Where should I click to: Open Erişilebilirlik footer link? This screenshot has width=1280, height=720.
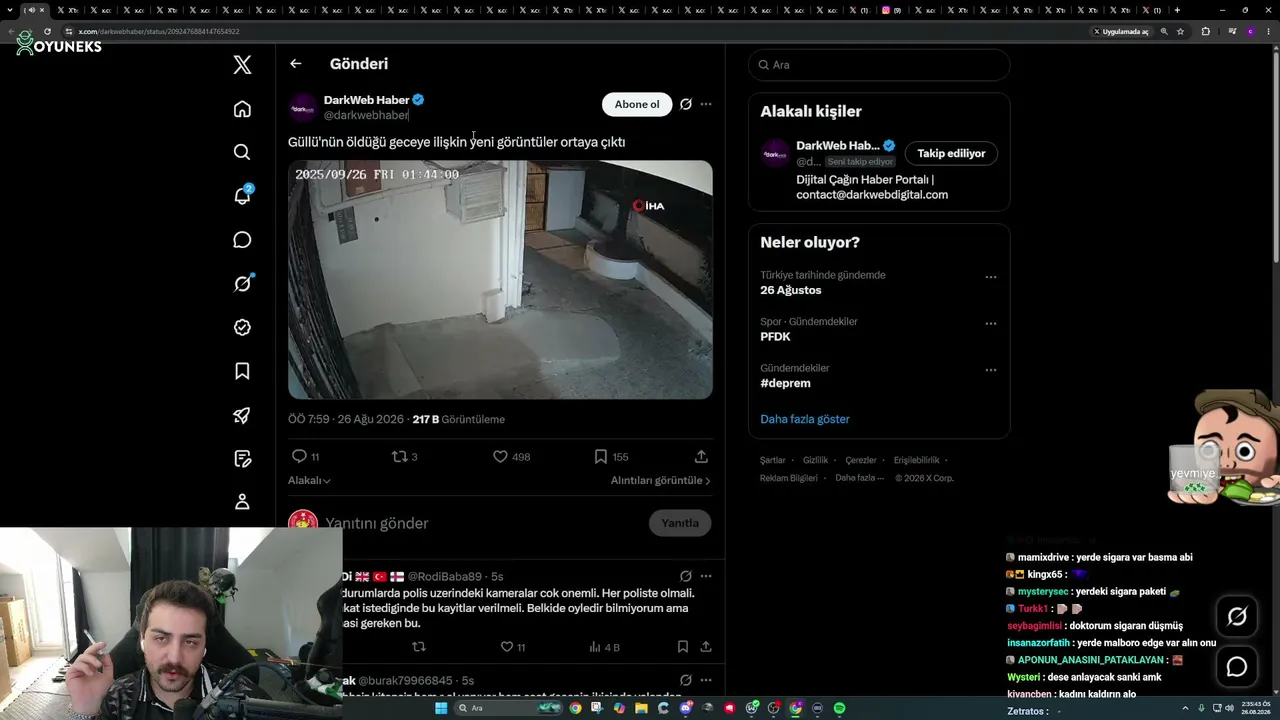[917, 460]
